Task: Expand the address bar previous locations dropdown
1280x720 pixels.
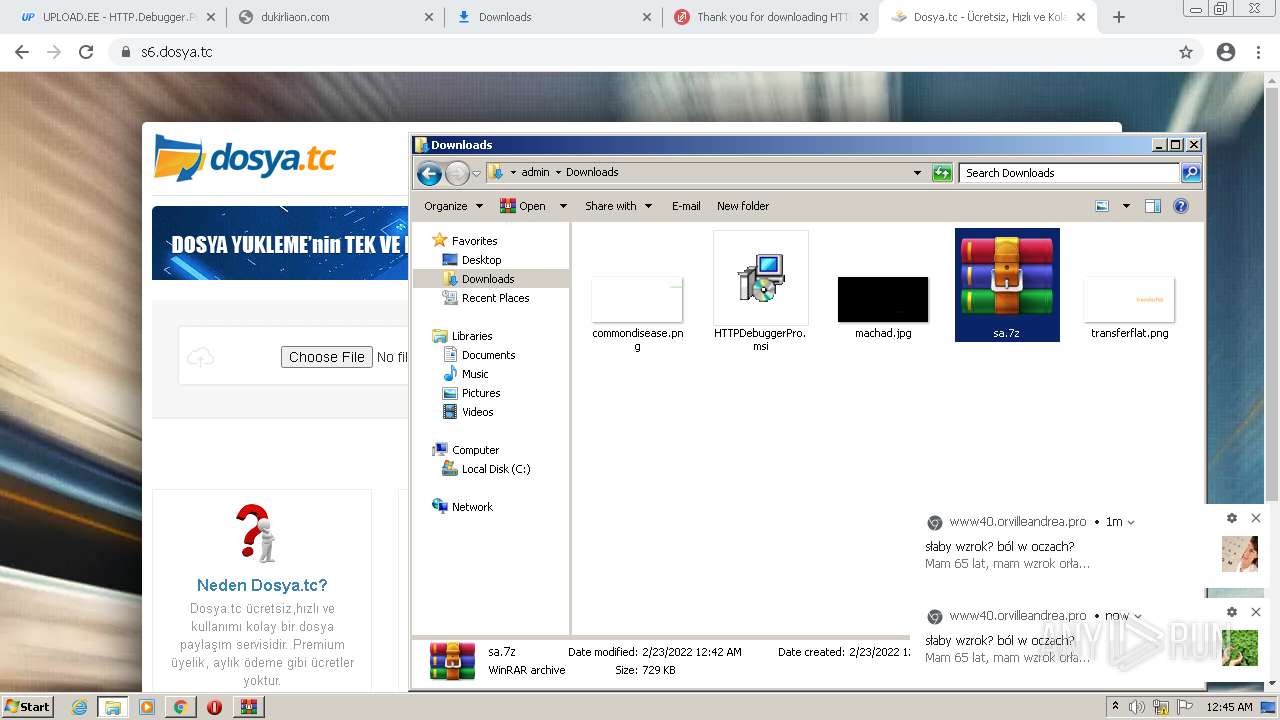Action: (917, 173)
